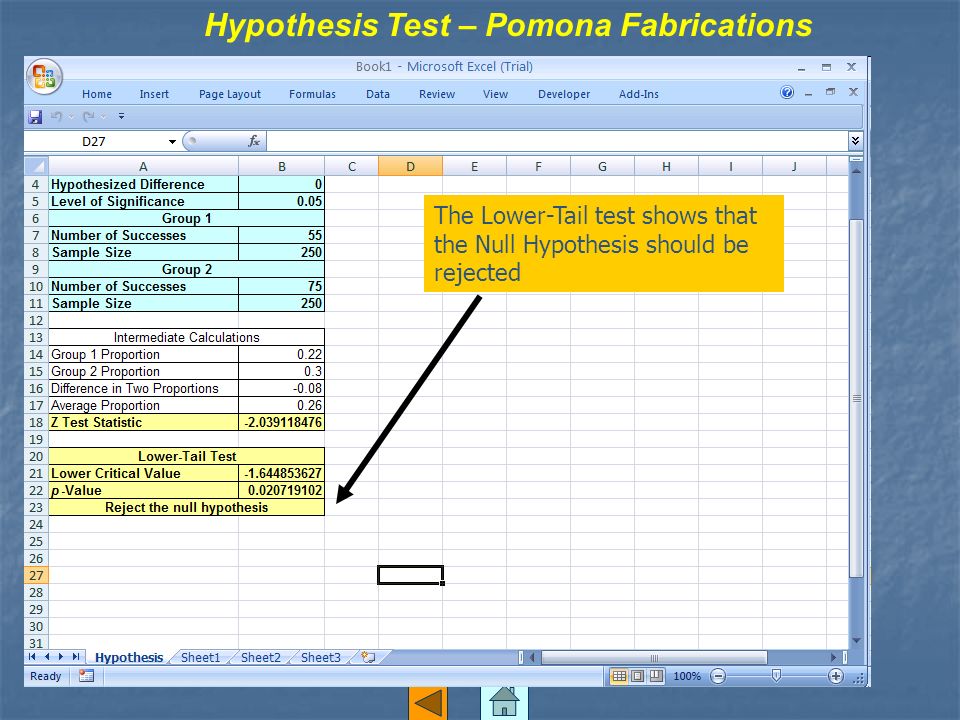
Task: Open the Developer ribbon tab
Action: 564,94
